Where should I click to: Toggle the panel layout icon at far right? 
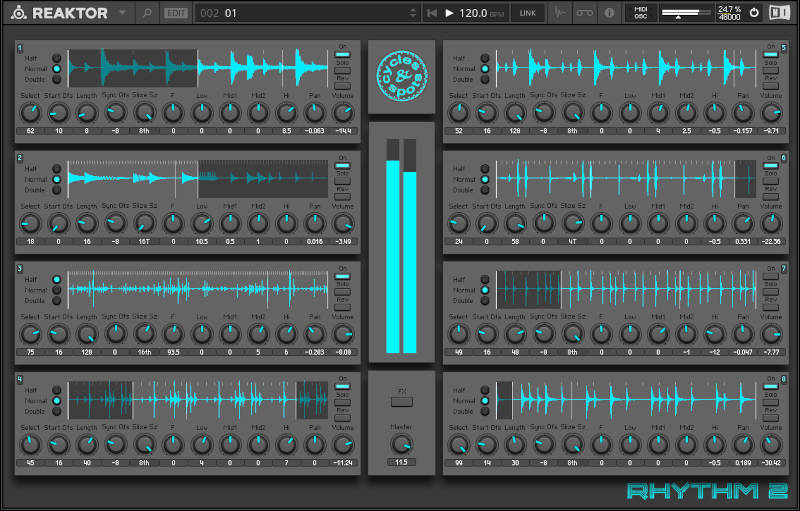click(780, 13)
